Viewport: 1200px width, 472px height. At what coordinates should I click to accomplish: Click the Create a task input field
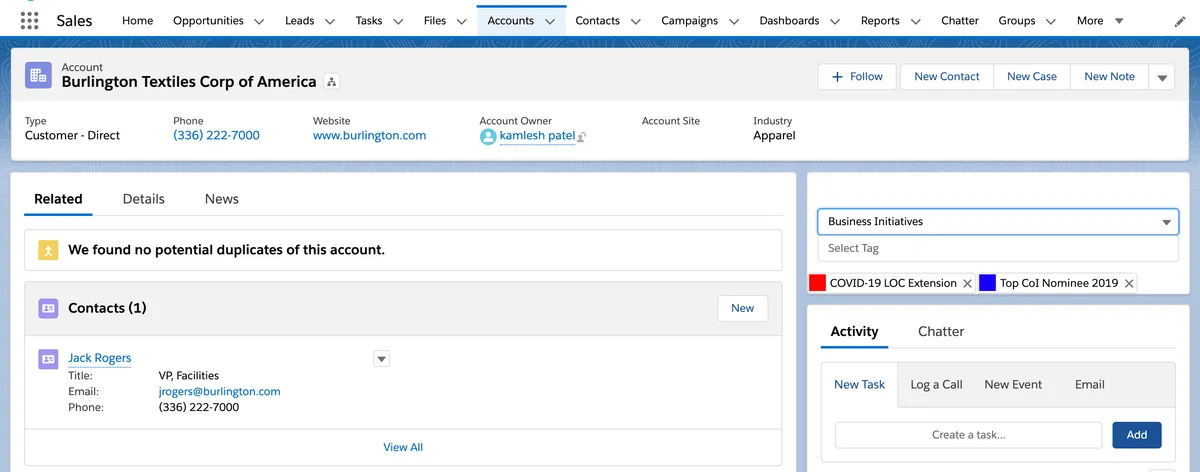pos(969,435)
